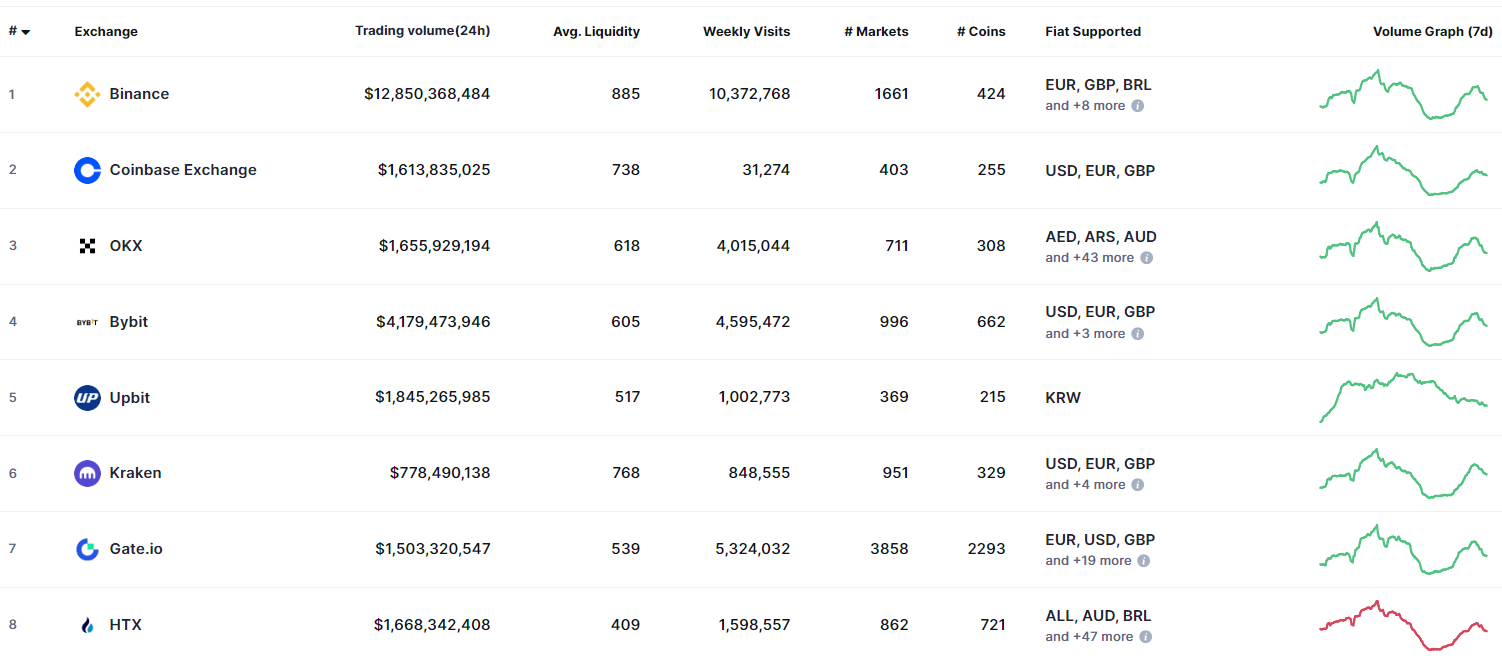Click the OKX logo icon
Screen dimensions: 1502x662
pyautogui.click(x=87, y=246)
